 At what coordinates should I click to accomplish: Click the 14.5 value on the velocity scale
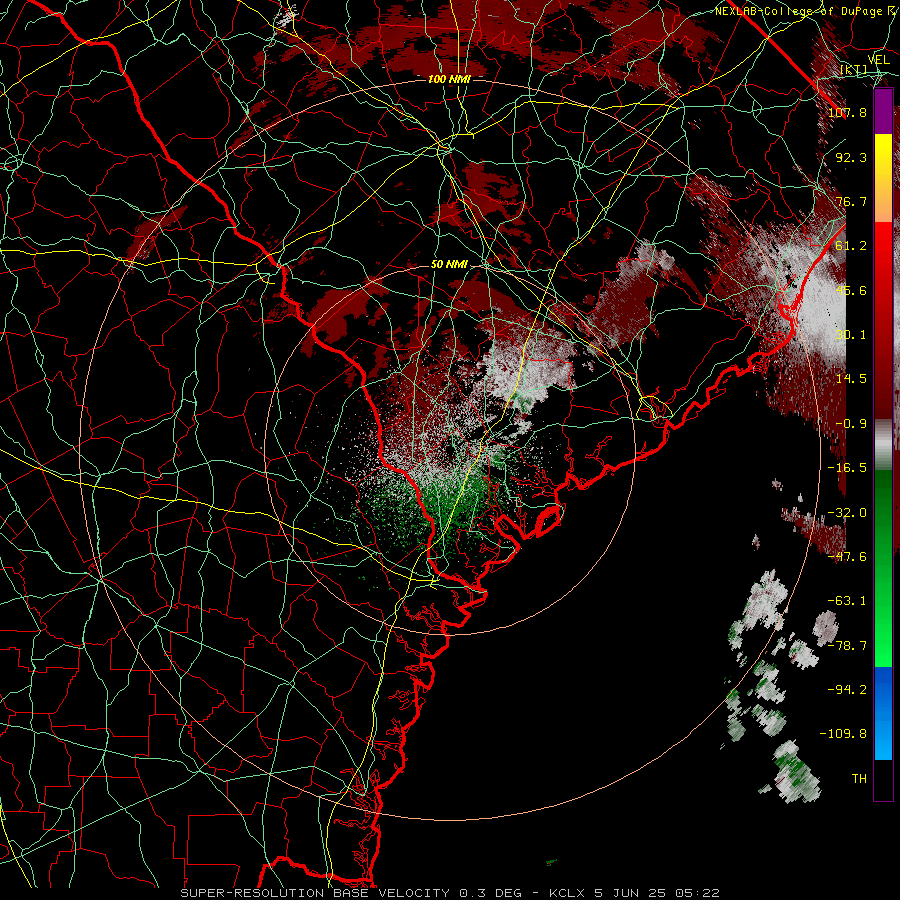click(x=851, y=379)
